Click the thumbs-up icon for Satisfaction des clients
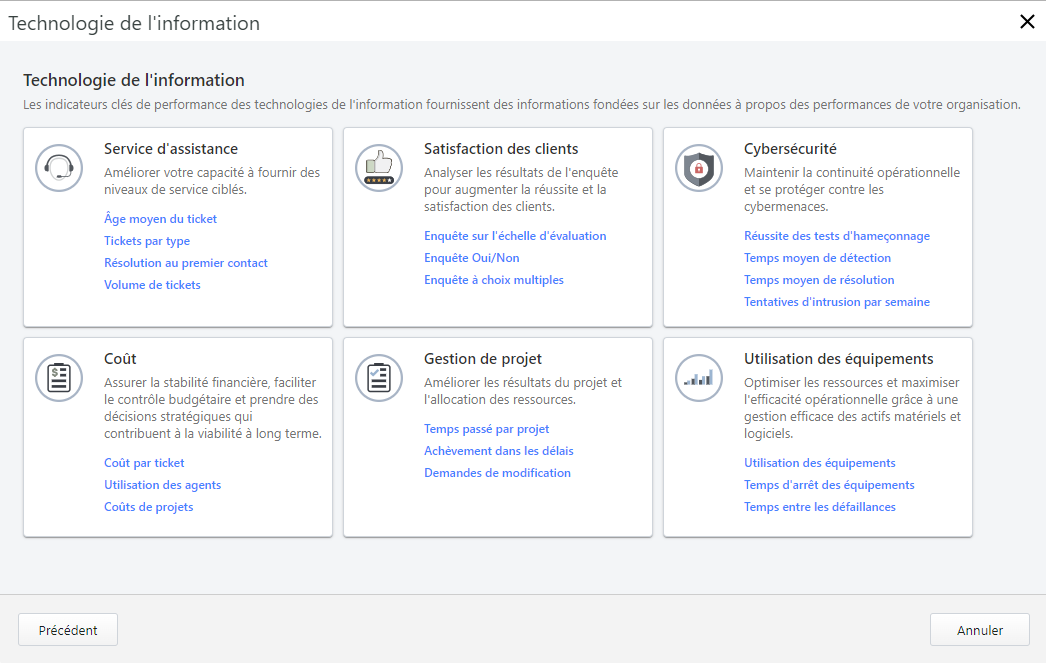1046x663 pixels. pos(378,168)
